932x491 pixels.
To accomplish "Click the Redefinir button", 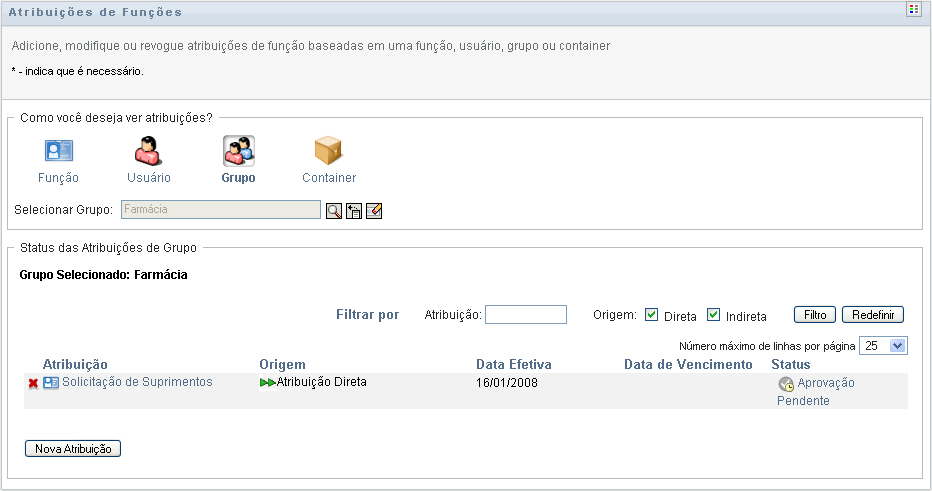I will pos(873,315).
